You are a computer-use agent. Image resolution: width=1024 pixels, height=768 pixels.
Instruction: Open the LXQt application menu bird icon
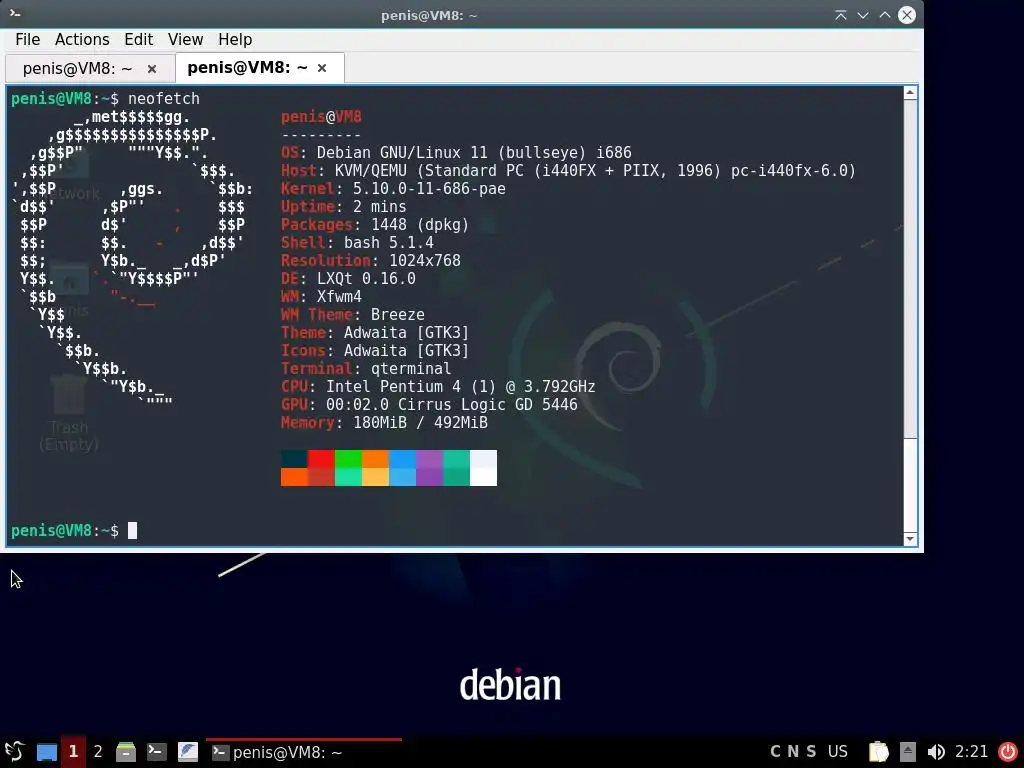click(x=14, y=752)
